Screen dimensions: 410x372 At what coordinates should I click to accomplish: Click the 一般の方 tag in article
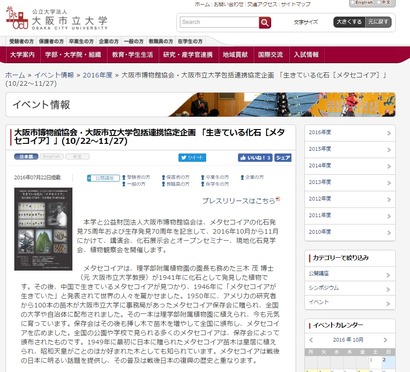(x=134, y=184)
